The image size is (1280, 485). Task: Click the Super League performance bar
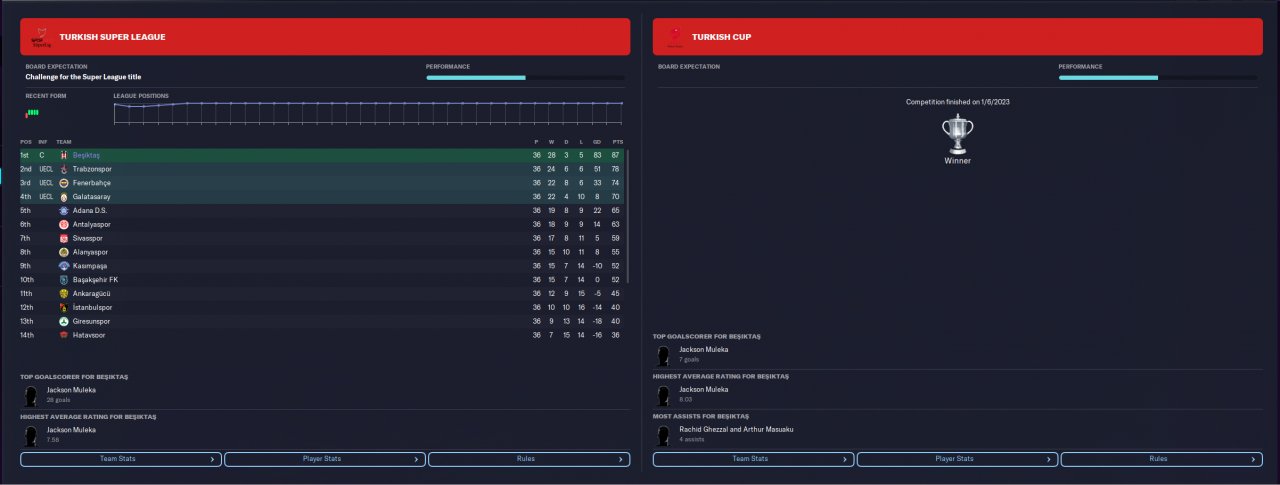[526, 77]
